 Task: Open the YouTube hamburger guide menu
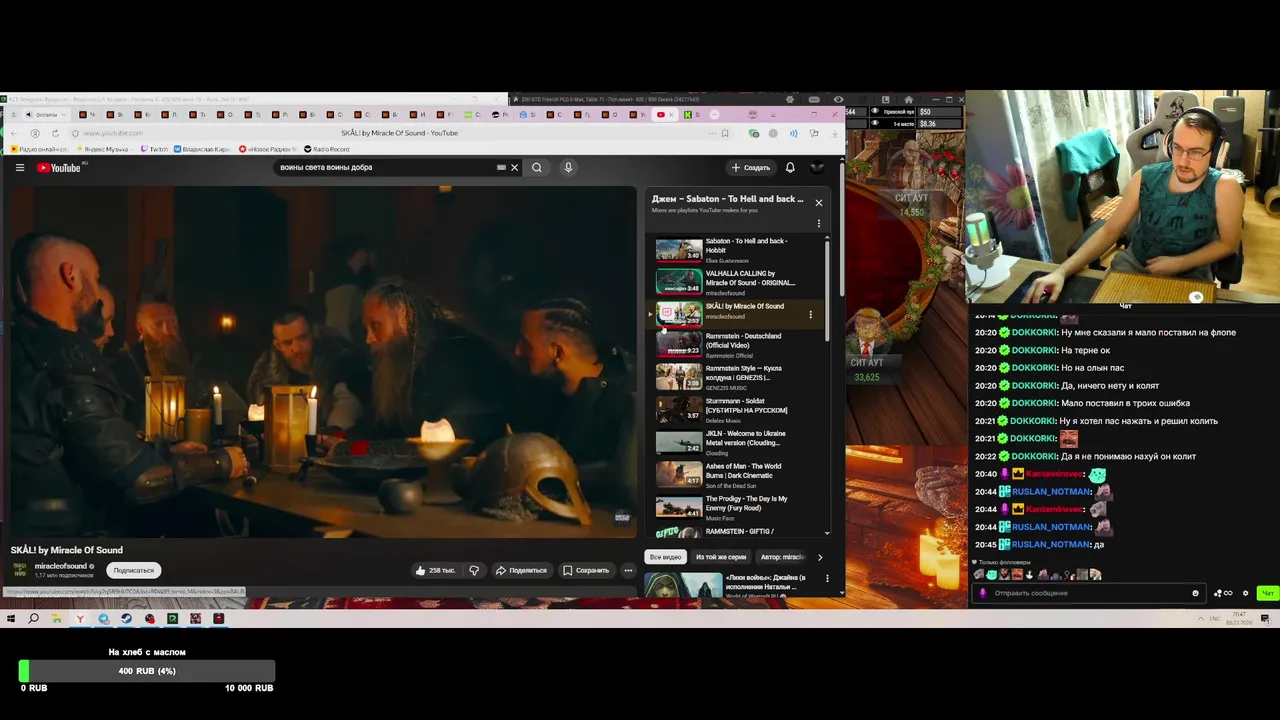19,167
